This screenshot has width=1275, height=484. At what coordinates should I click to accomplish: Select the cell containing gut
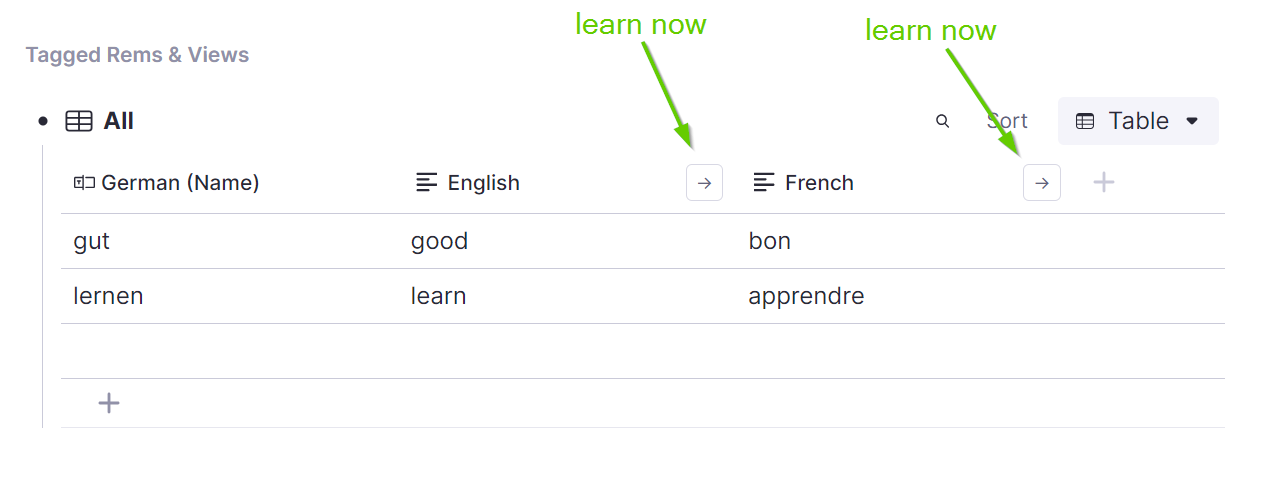(230, 241)
